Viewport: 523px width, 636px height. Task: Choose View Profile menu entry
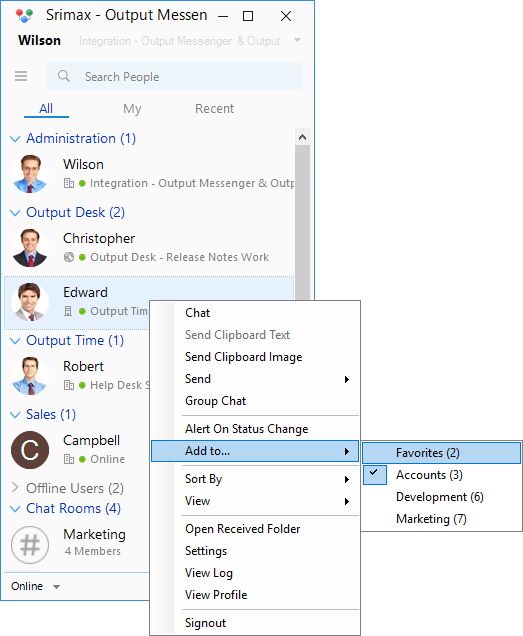(x=255, y=595)
